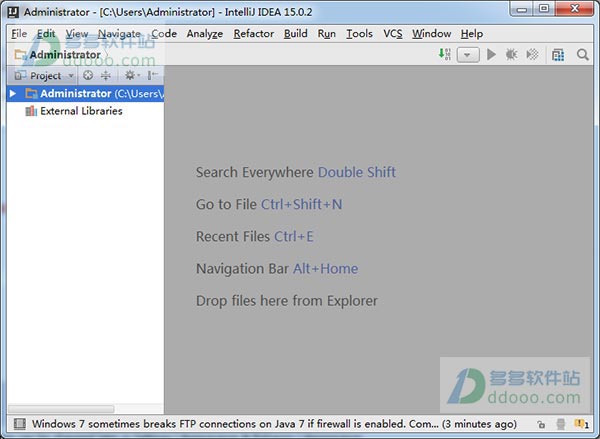
Task: Click the Windows 7 FTP status message
Action: (274, 424)
